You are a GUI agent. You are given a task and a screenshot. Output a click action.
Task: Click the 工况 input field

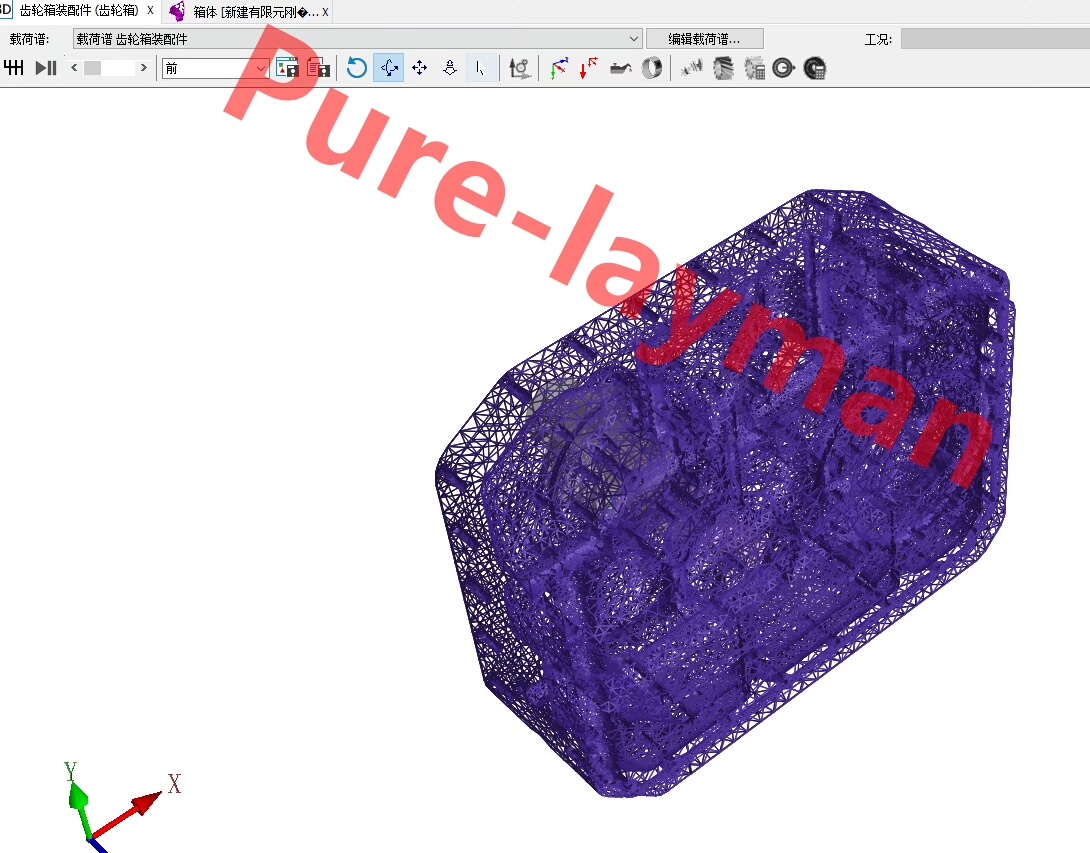[x=995, y=39]
